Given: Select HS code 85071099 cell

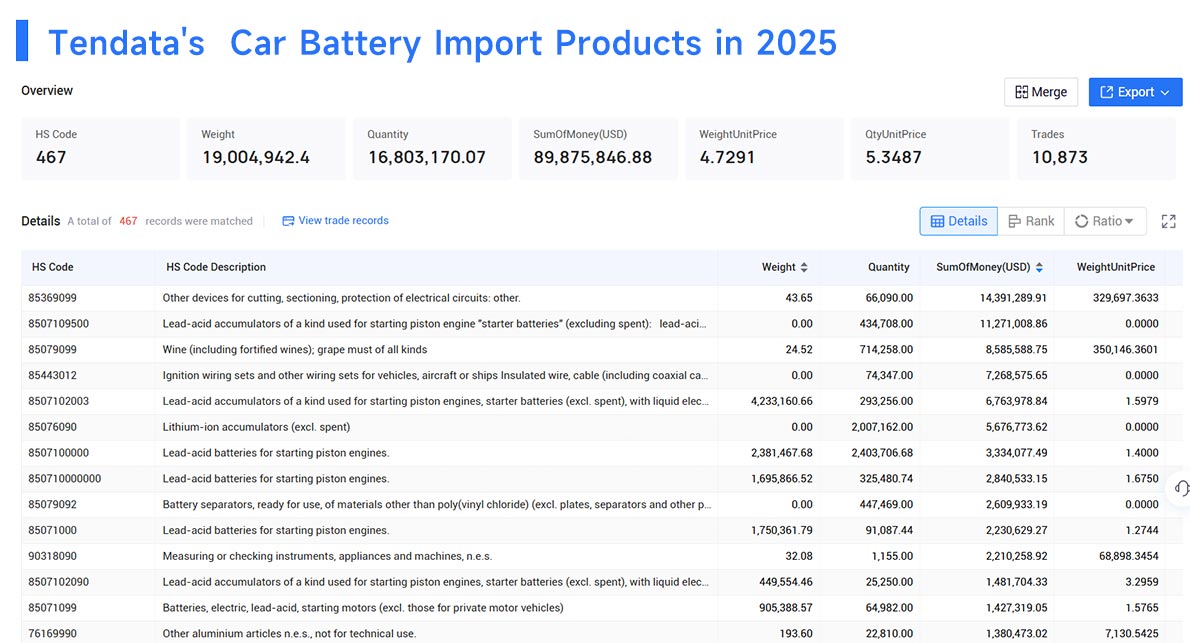Looking at the screenshot, I should (x=52, y=608).
